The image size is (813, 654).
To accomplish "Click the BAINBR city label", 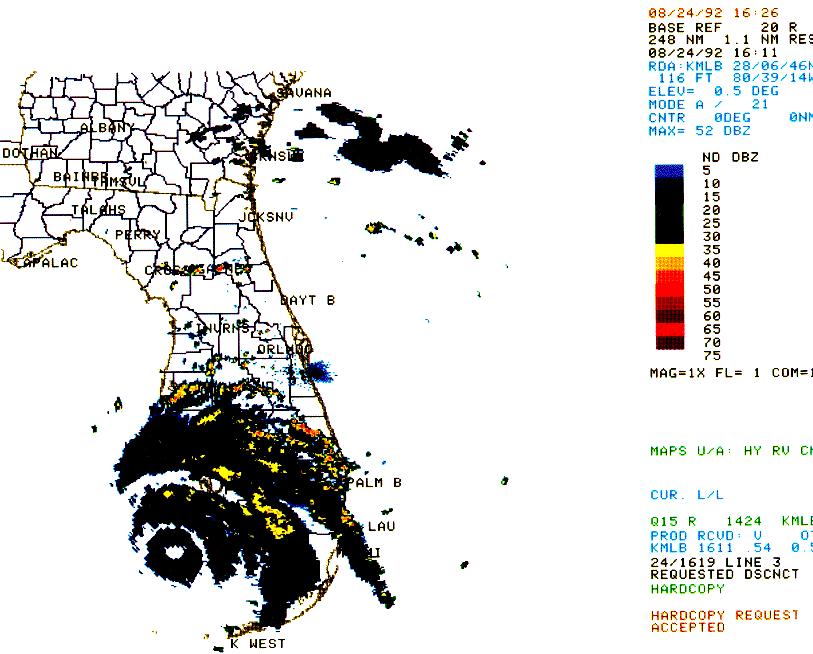I will pos(80,177).
